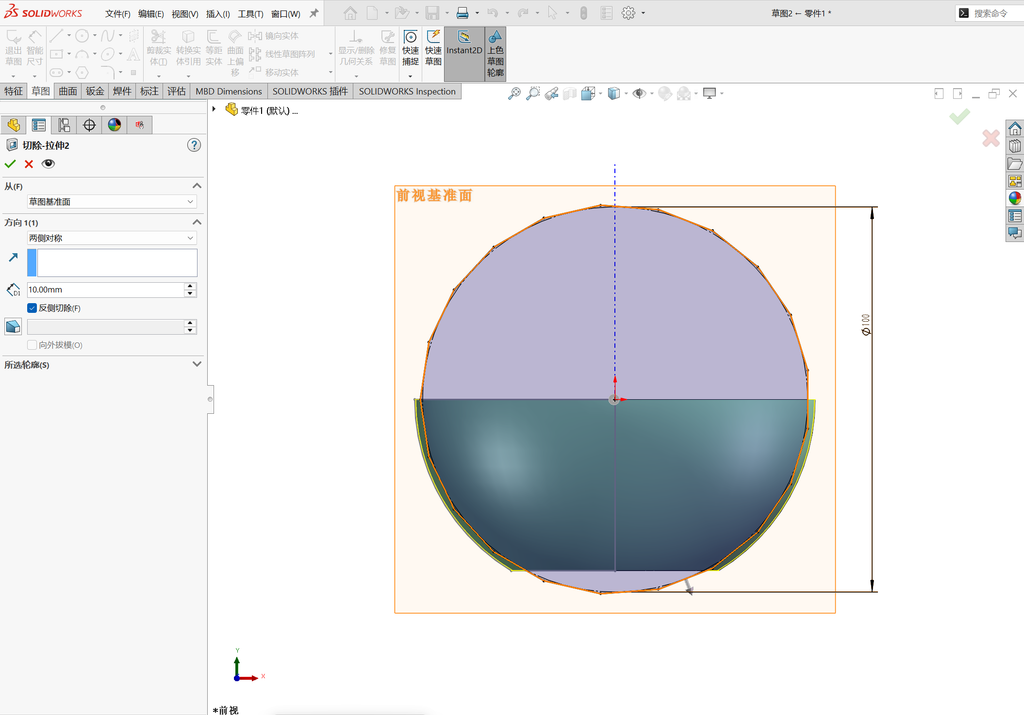The height and width of the screenshot is (715, 1024).
Task: Open the 视图(V) menu
Action: [185, 14]
